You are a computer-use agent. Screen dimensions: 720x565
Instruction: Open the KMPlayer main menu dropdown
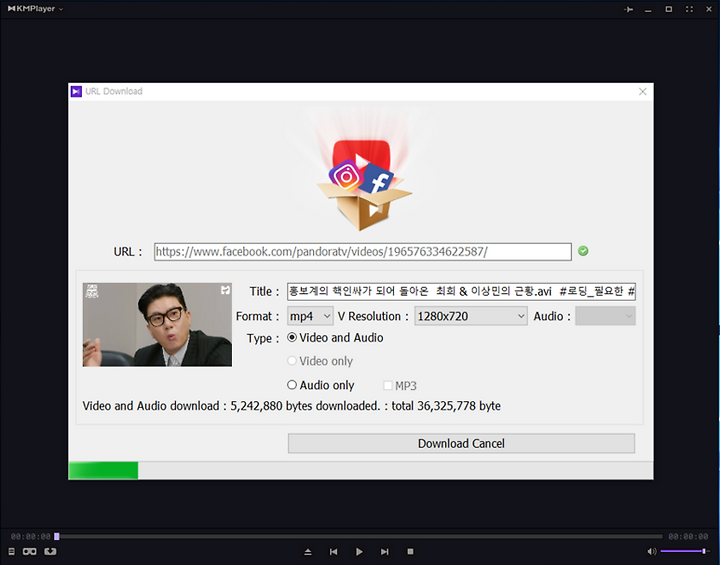coord(35,9)
